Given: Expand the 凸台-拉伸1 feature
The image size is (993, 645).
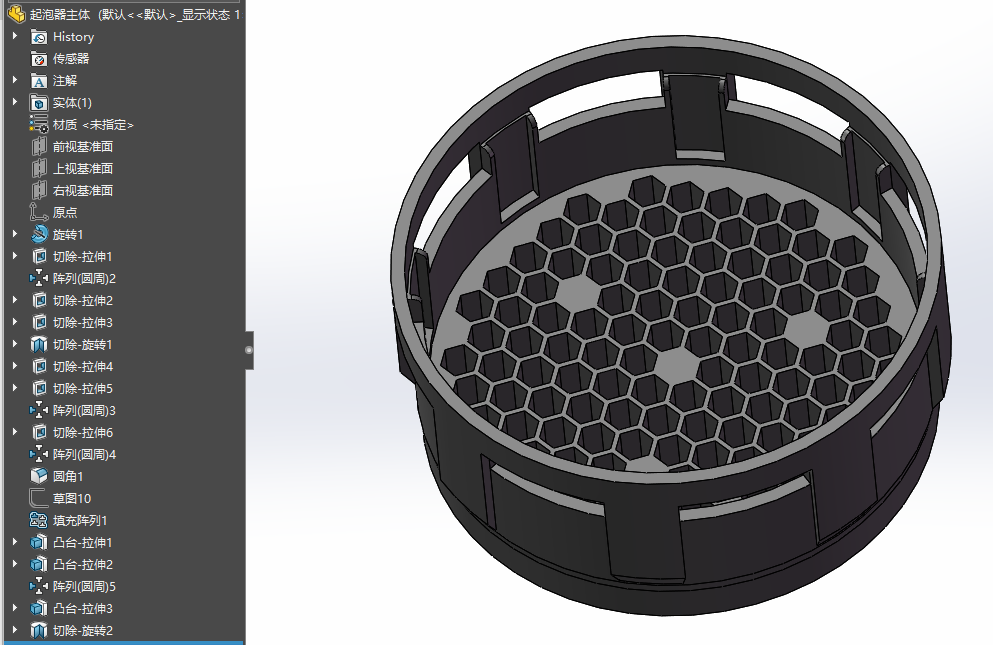Looking at the screenshot, I should click(15, 542).
